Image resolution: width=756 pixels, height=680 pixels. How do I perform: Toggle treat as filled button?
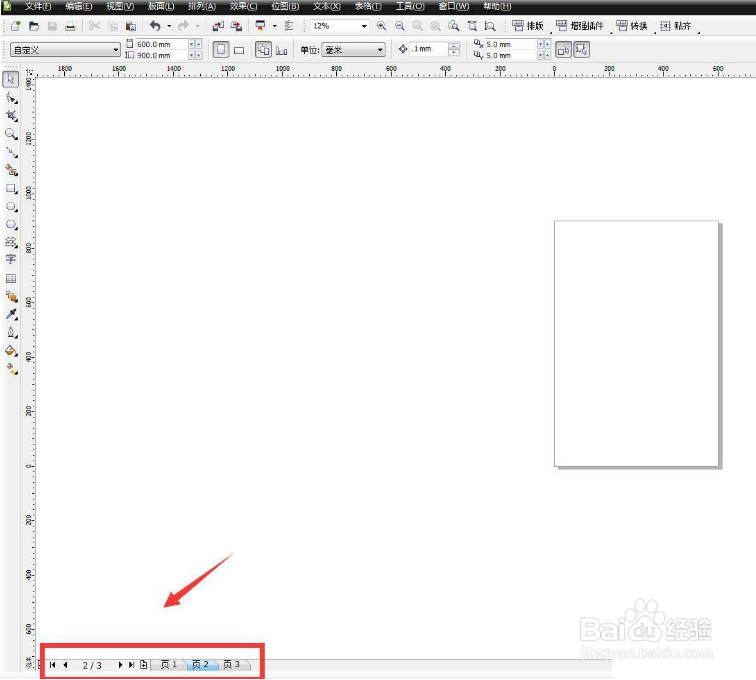tap(563, 50)
